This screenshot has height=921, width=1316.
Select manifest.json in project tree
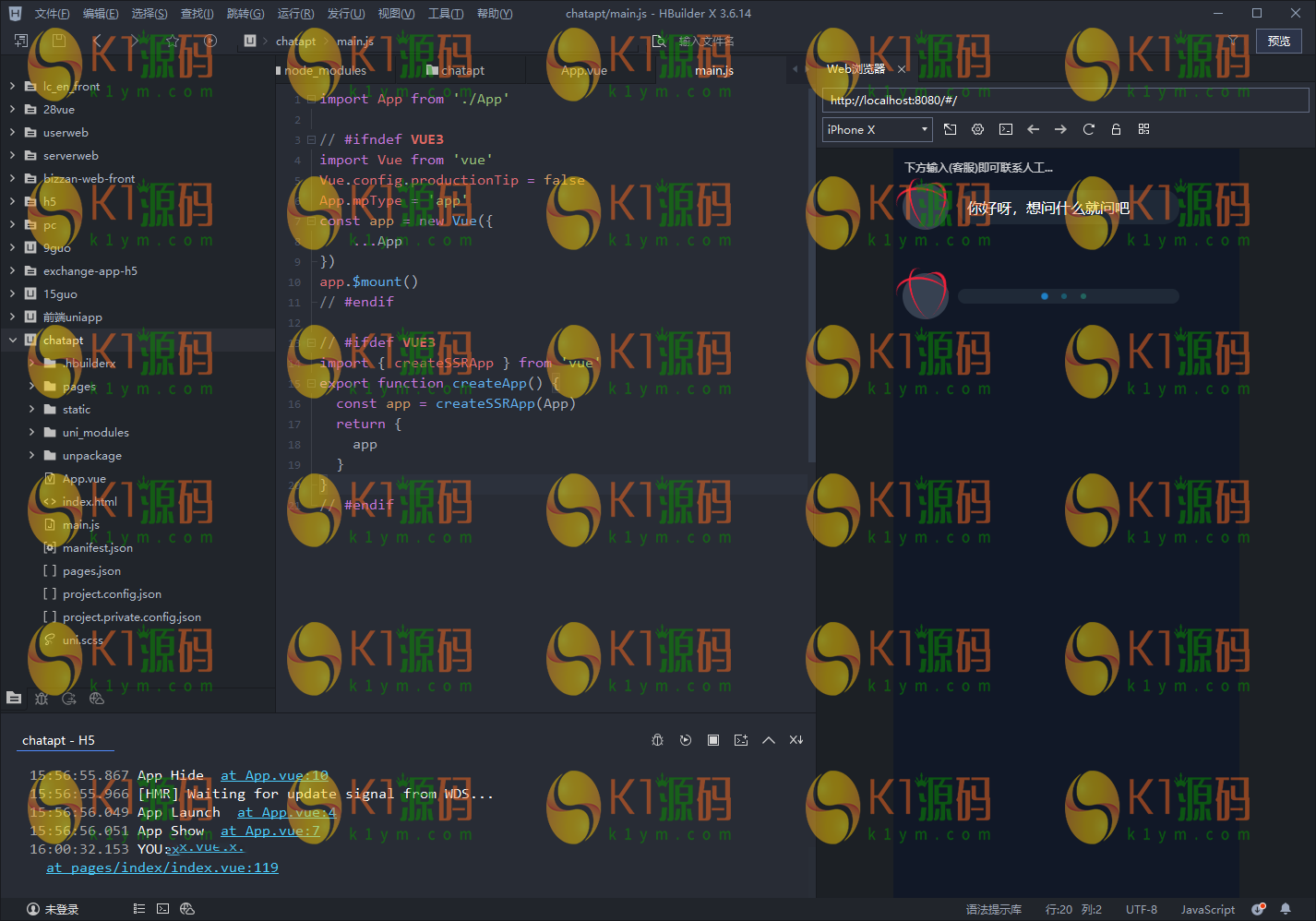pyautogui.click(x=98, y=547)
